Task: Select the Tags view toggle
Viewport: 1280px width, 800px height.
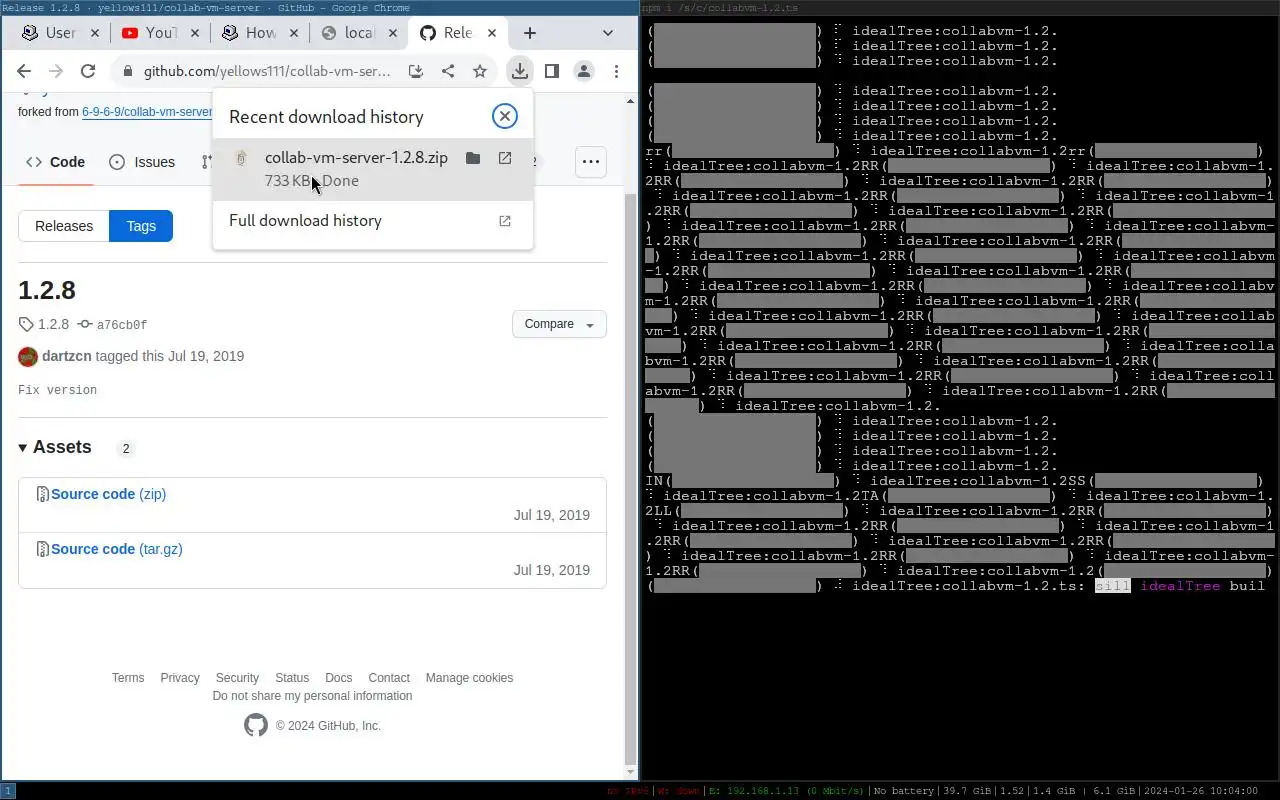Action: click(141, 226)
